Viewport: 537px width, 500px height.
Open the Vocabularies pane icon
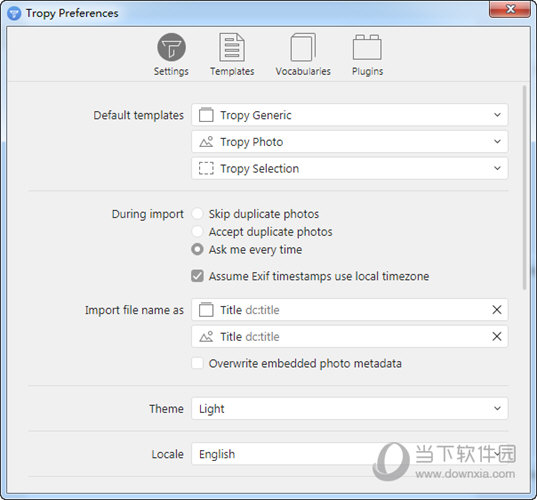(303, 47)
